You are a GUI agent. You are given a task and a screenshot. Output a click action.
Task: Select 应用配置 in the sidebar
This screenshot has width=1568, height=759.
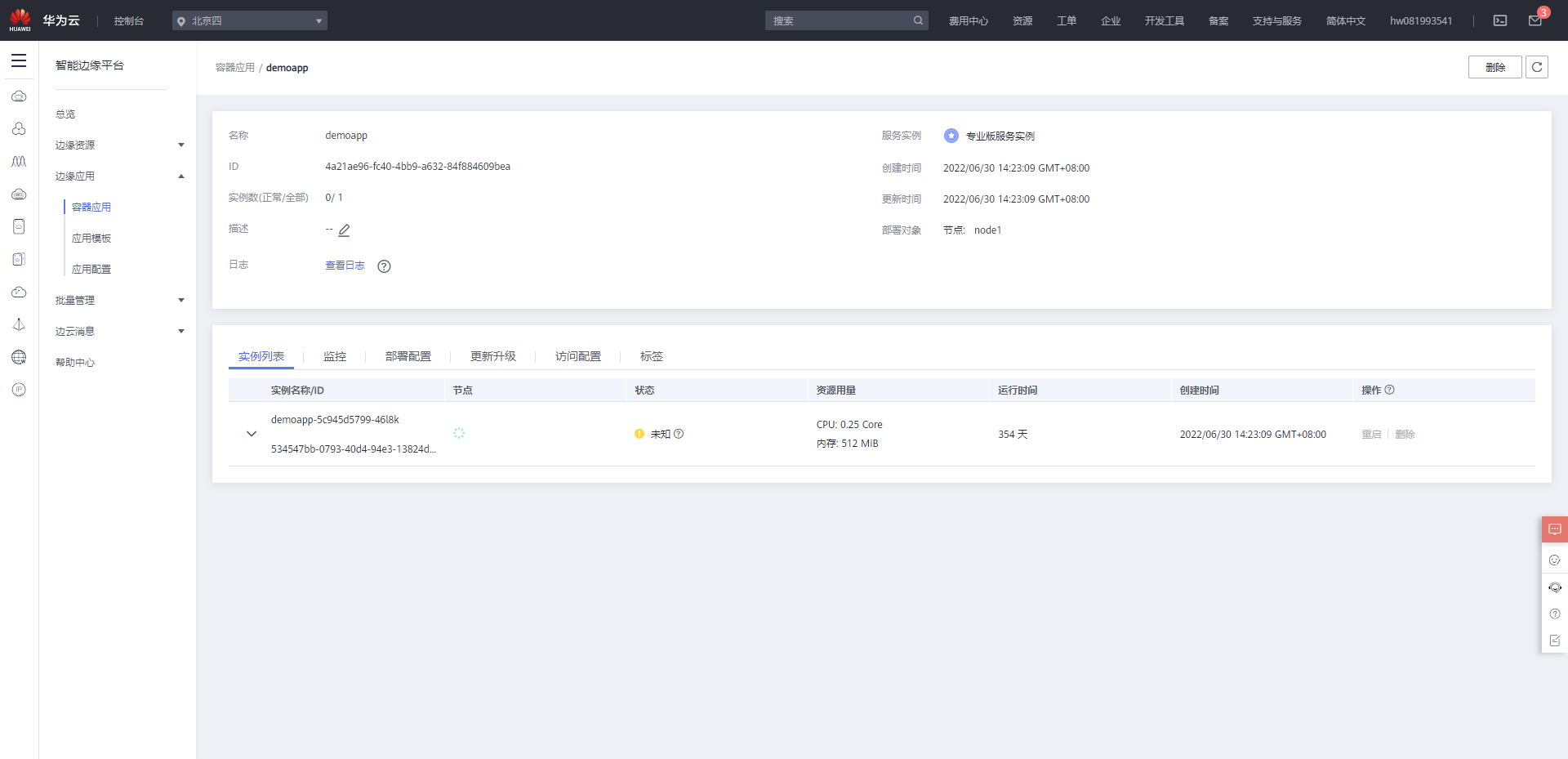(91, 270)
